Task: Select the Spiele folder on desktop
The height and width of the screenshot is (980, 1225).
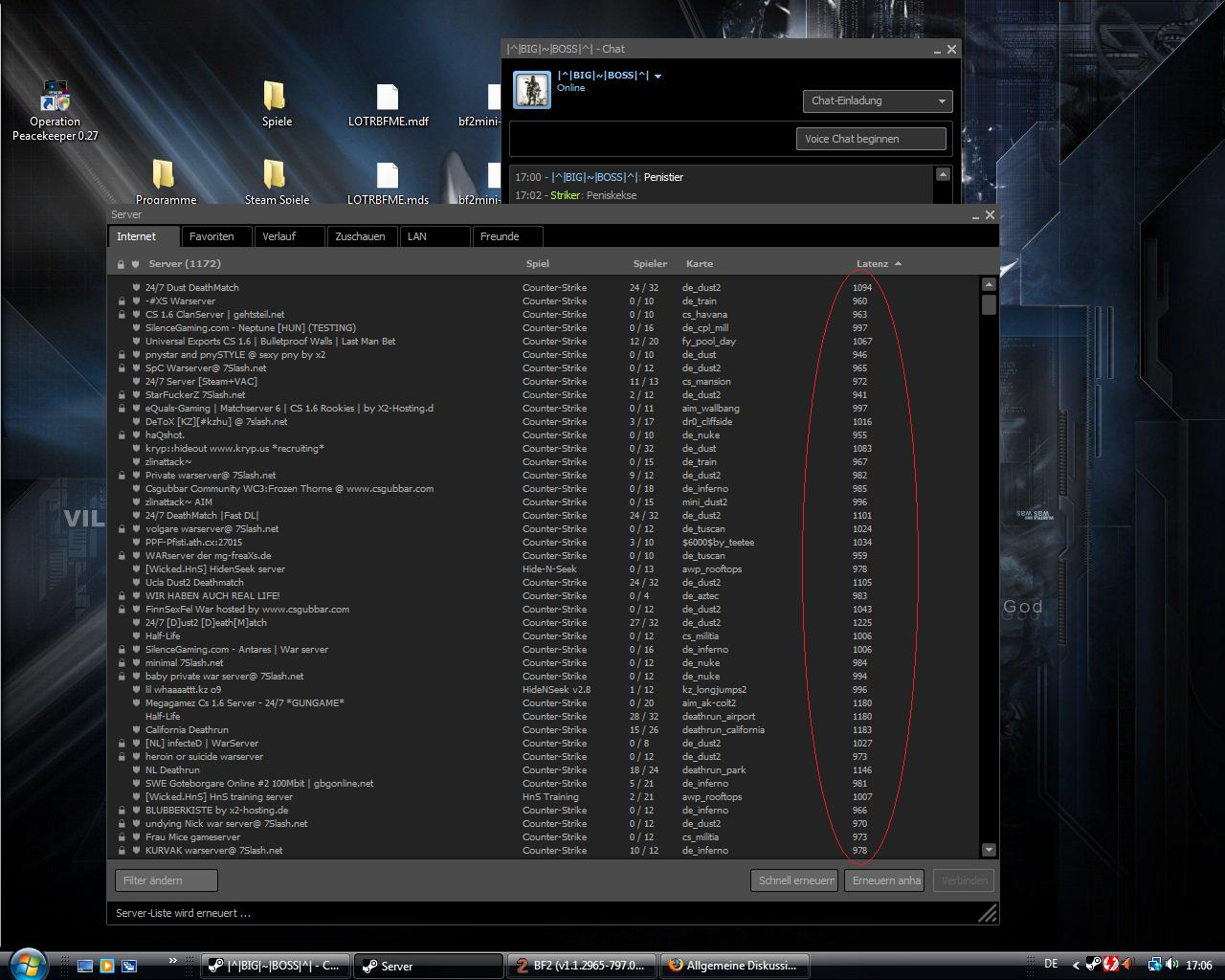Action: coord(277,104)
